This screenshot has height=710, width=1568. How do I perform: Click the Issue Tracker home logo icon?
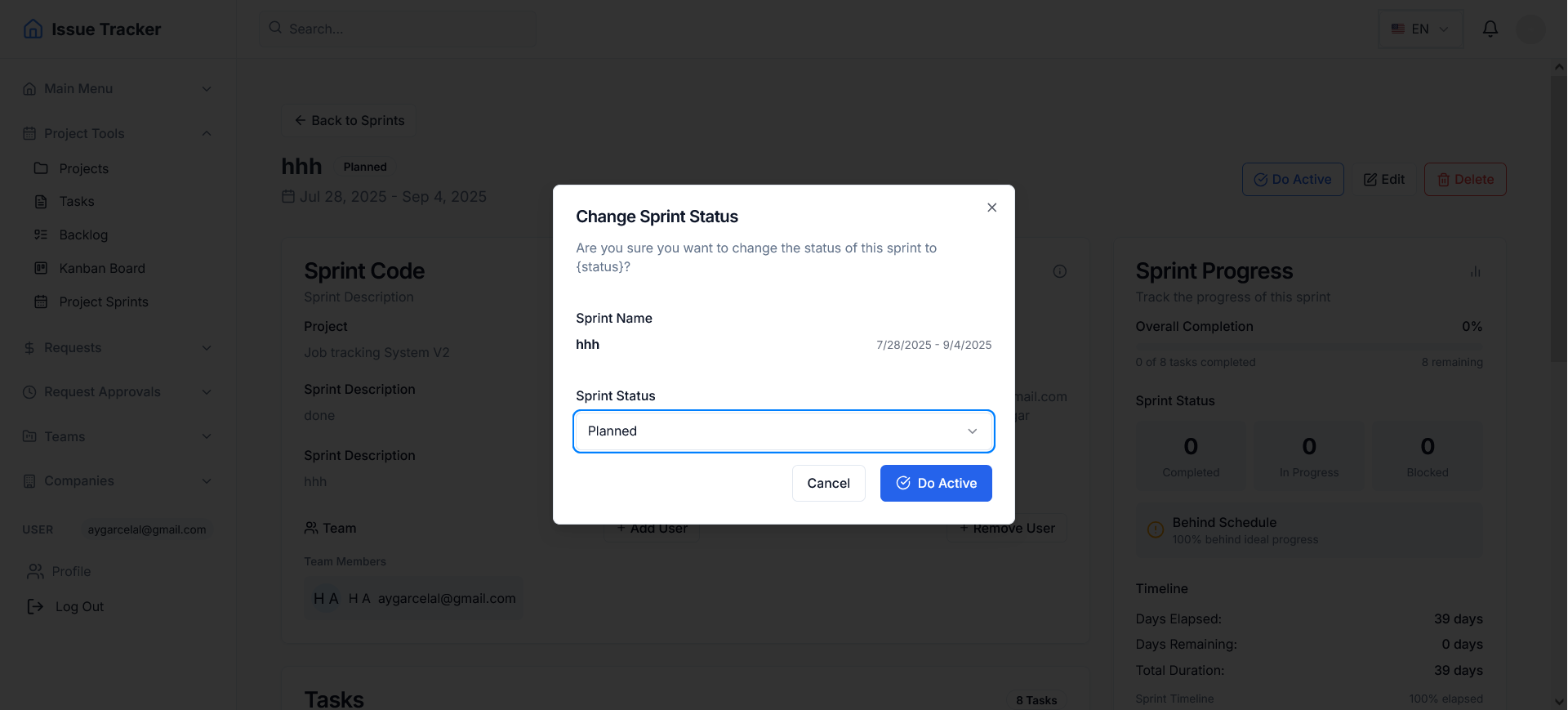(x=33, y=29)
